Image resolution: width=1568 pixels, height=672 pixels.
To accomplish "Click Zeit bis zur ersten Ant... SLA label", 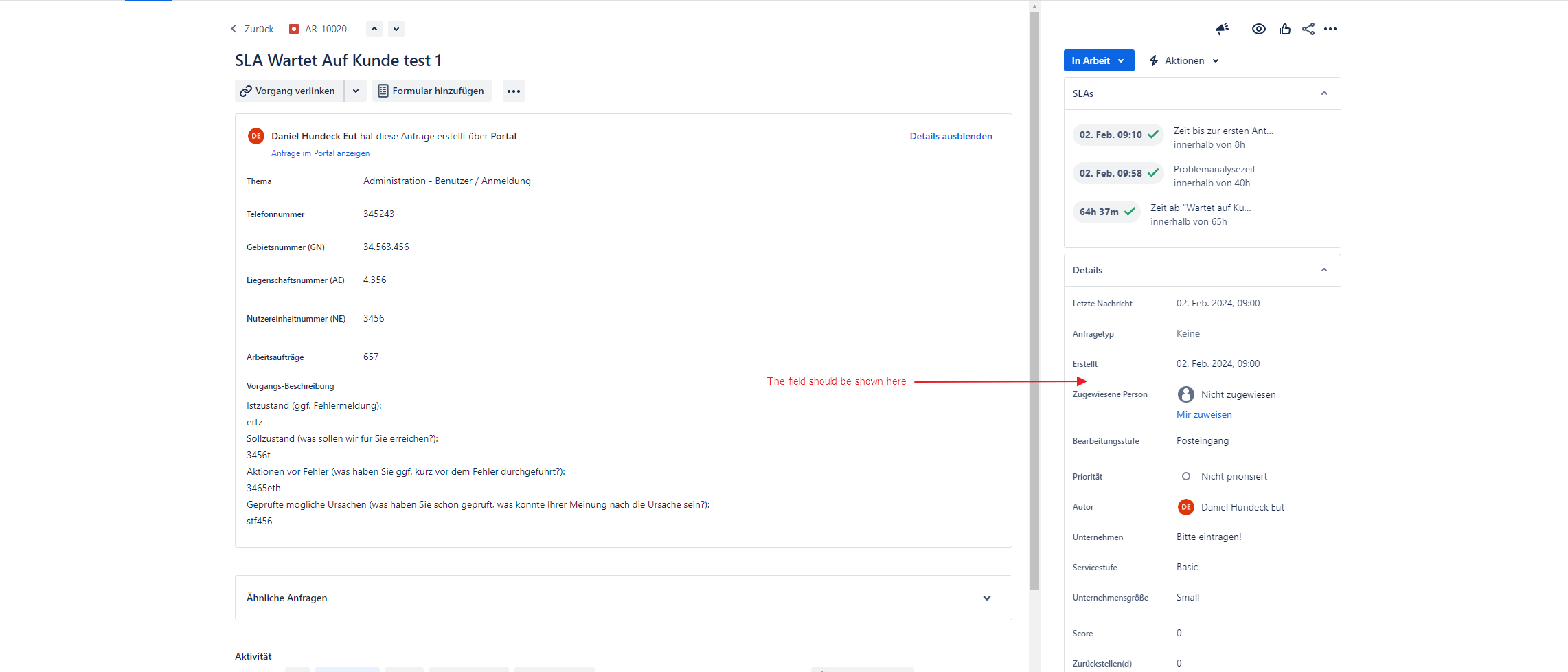I will pyautogui.click(x=1223, y=131).
